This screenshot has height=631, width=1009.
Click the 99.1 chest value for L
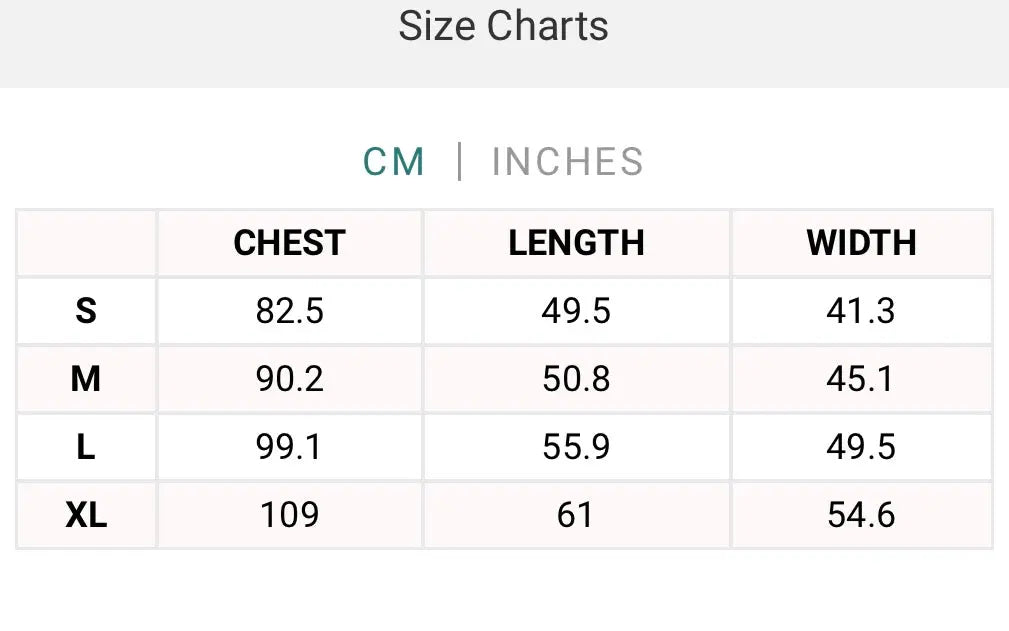(x=289, y=447)
